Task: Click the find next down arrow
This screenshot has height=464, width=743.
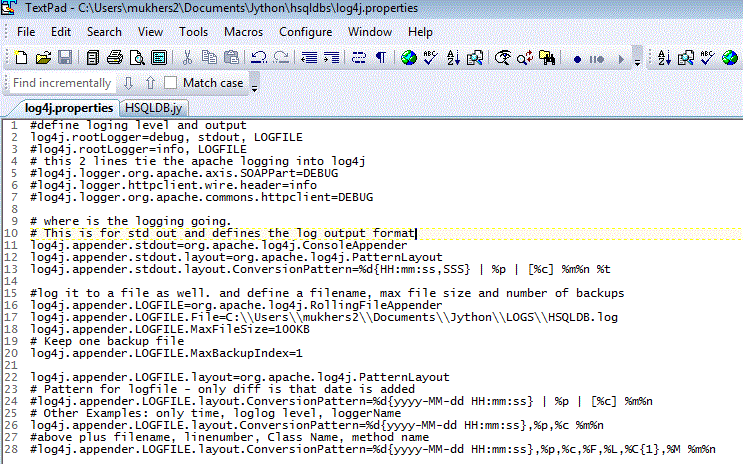Action: click(128, 83)
